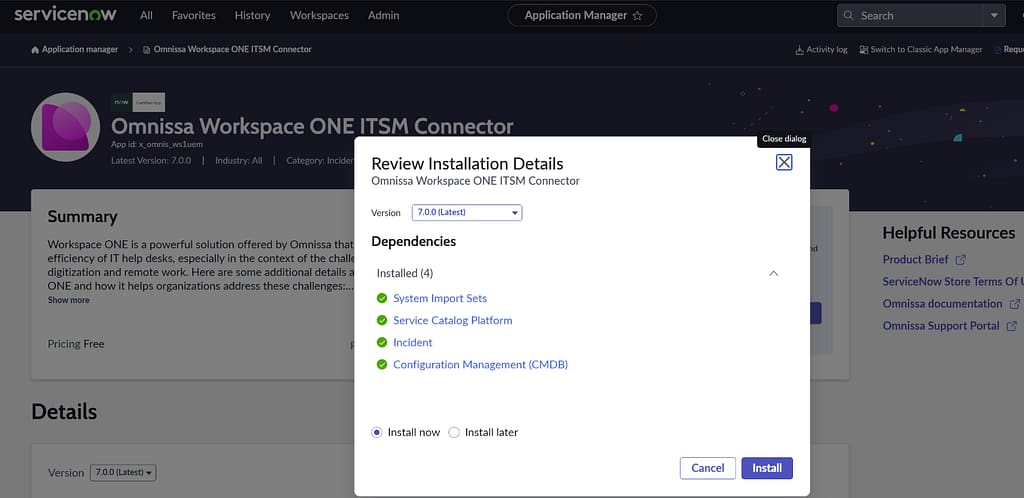Open the All menu

146,15
